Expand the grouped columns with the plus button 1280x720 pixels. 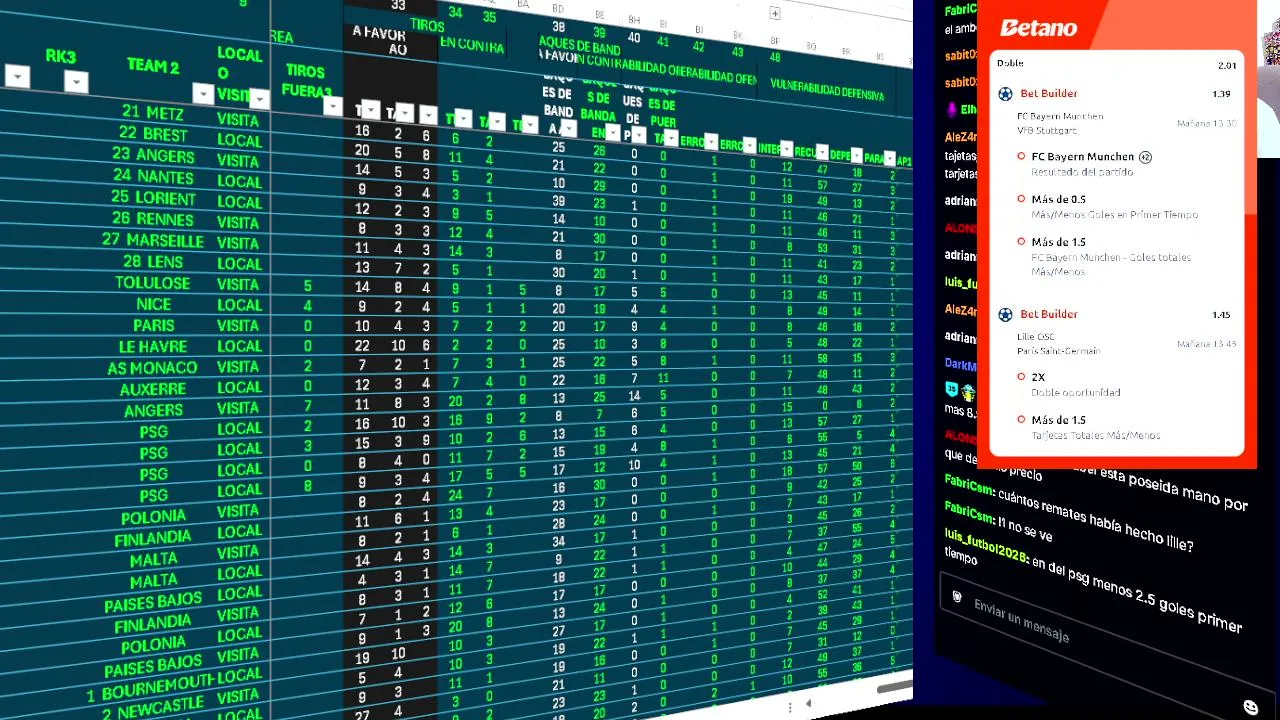click(x=775, y=14)
